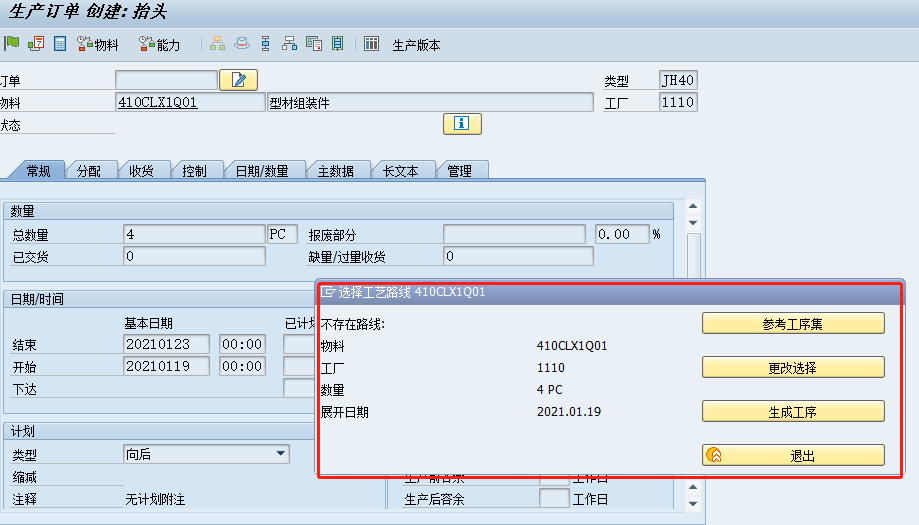Click the 展开日期 value 2021.01.19
This screenshot has height=525, width=919.
pos(569,412)
